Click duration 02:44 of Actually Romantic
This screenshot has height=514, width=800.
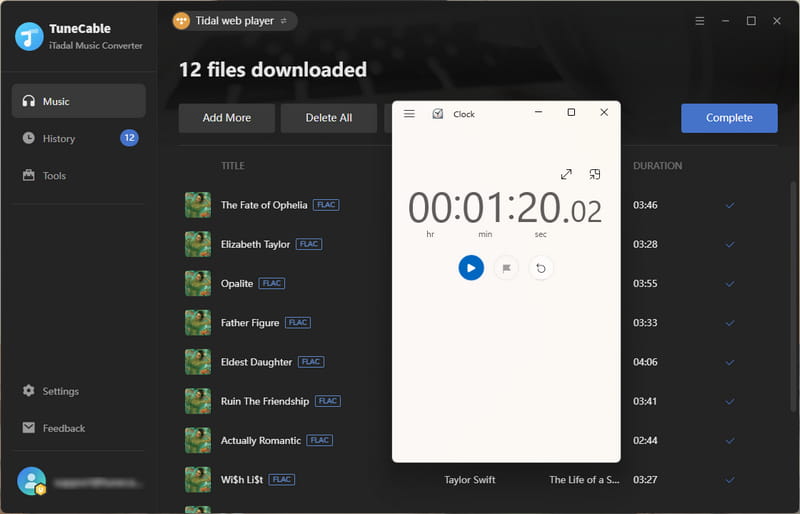[645, 441]
